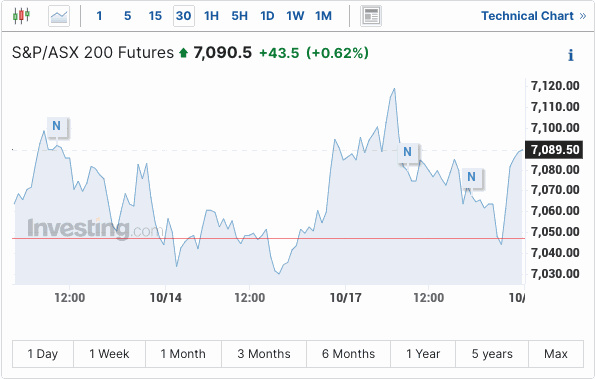Click the S&P/ASX 200 Futures title
Viewport: 595px width, 379px height.
point(93,53)
